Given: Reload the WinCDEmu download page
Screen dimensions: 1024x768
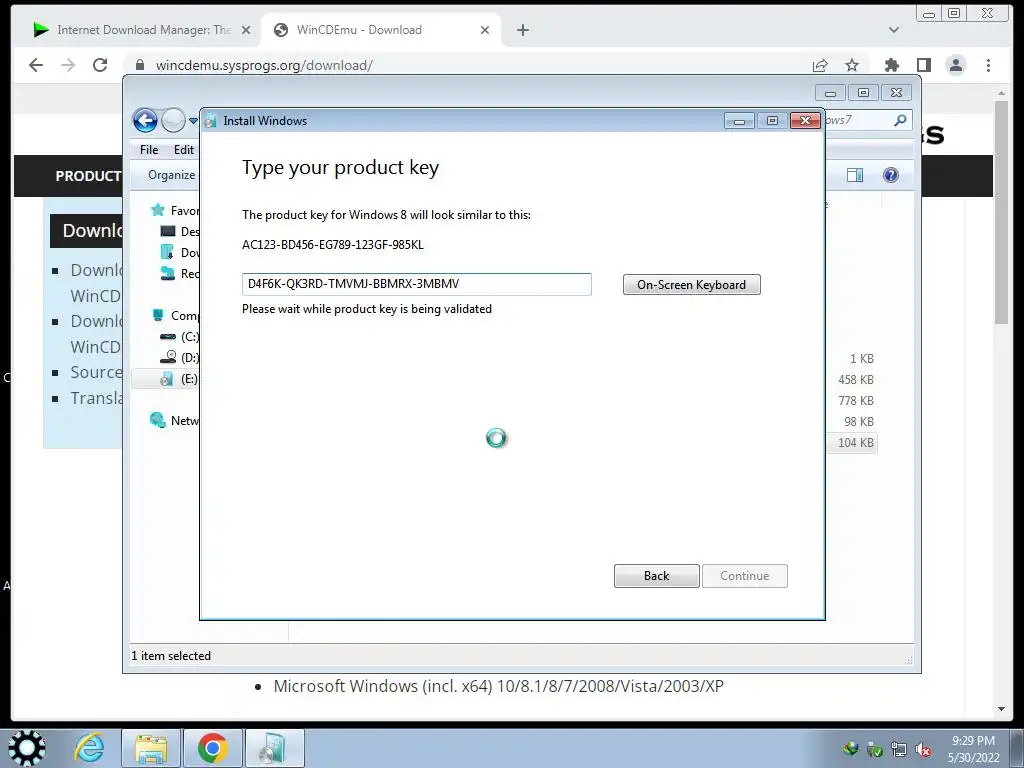Looking at the screenshot, I should [x=100, y=65].
